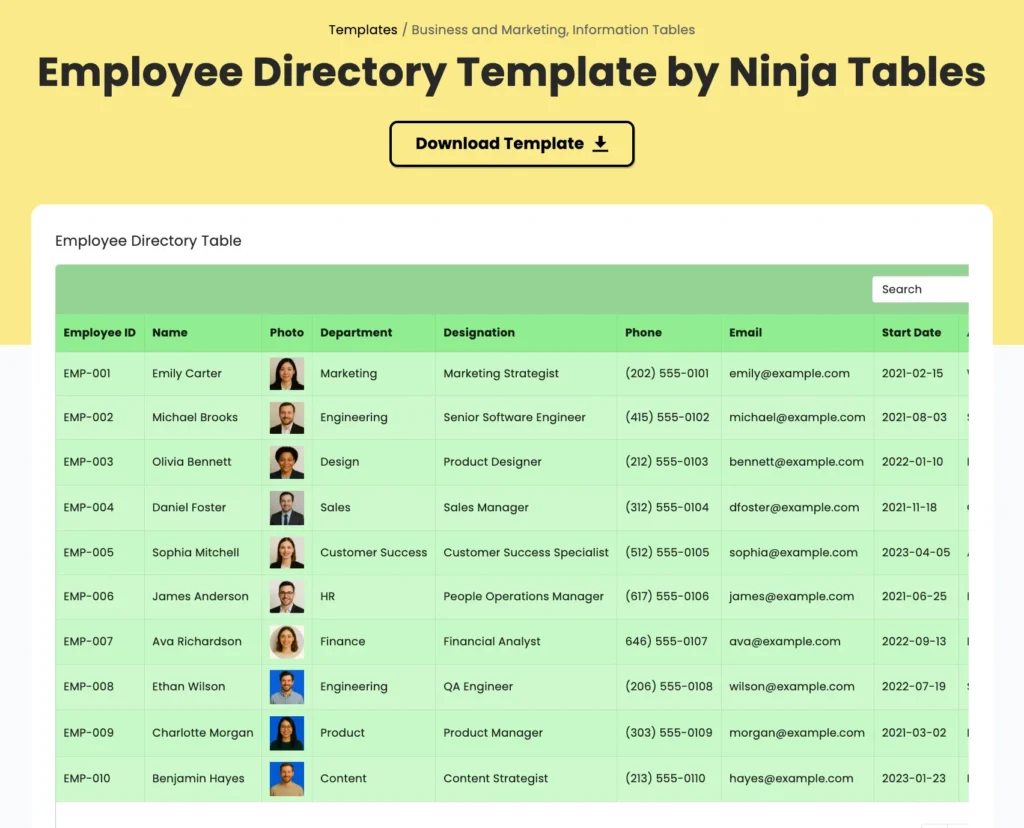
Task: Click the name Daniel Foster
Action: [x=189, y=507]
